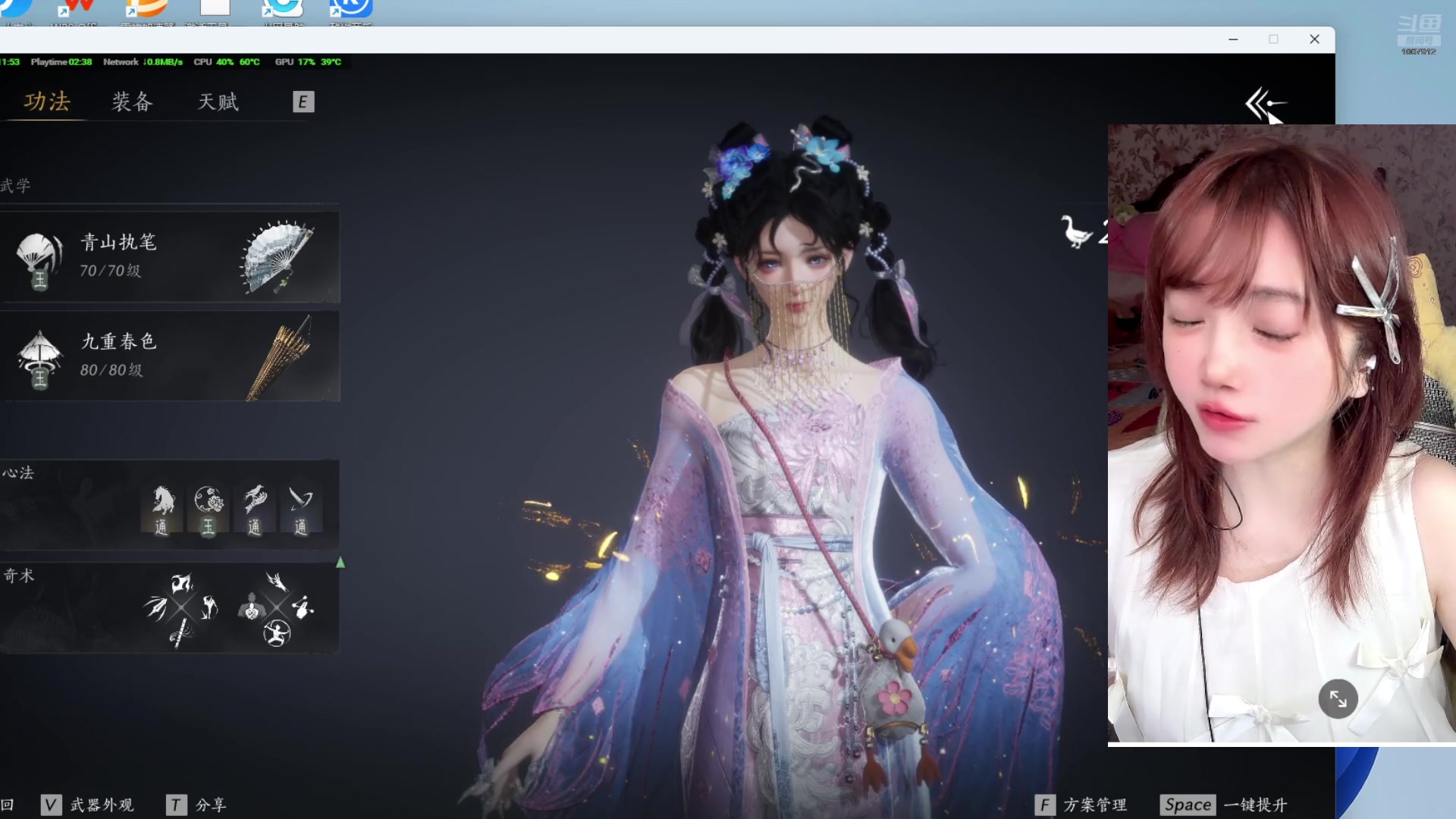1456x819 pixels.
Task: Switch to the 功法 tab
Action: coord(47,102)
